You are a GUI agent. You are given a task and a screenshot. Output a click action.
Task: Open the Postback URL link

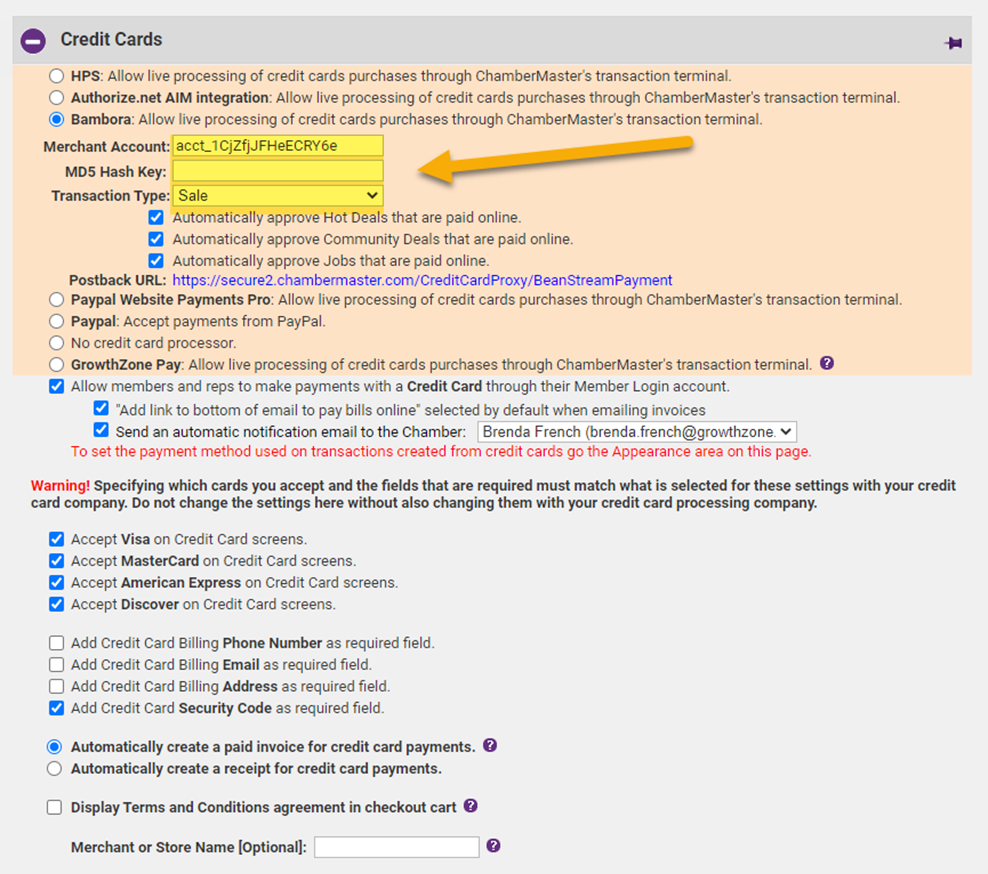click(x=422, y=280)
